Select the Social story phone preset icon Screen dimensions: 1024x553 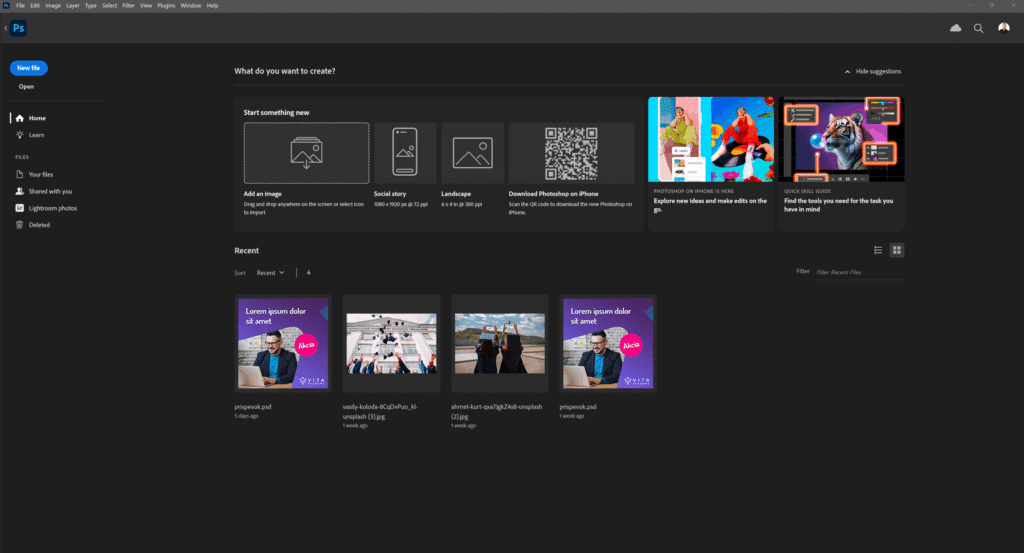tap(405, 153)
